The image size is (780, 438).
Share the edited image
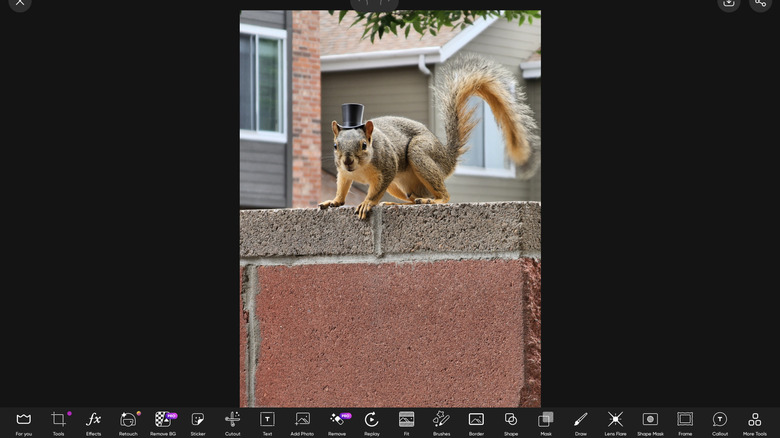click(761, 2)
